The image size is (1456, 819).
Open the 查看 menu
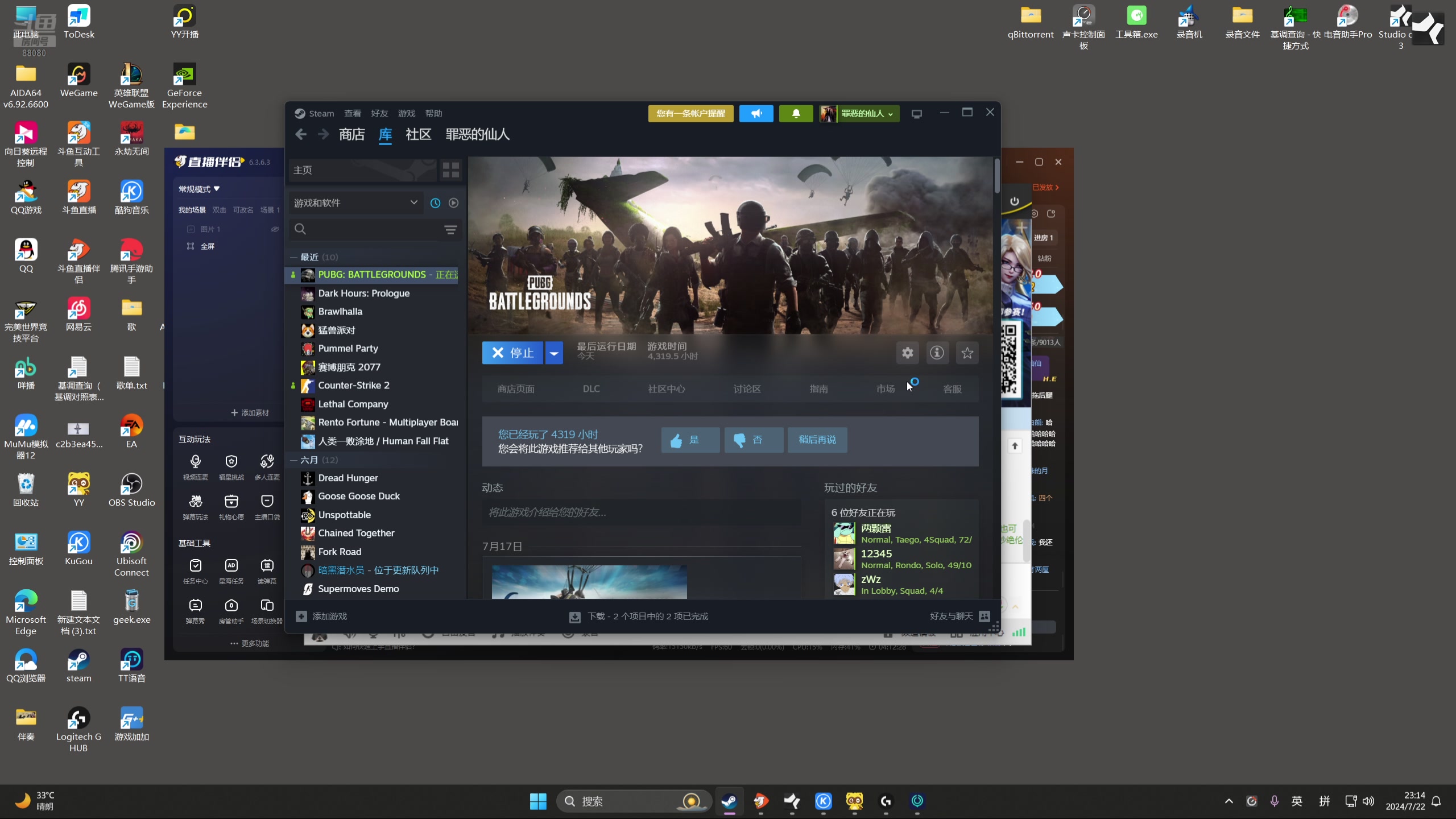tap(352, 113)
